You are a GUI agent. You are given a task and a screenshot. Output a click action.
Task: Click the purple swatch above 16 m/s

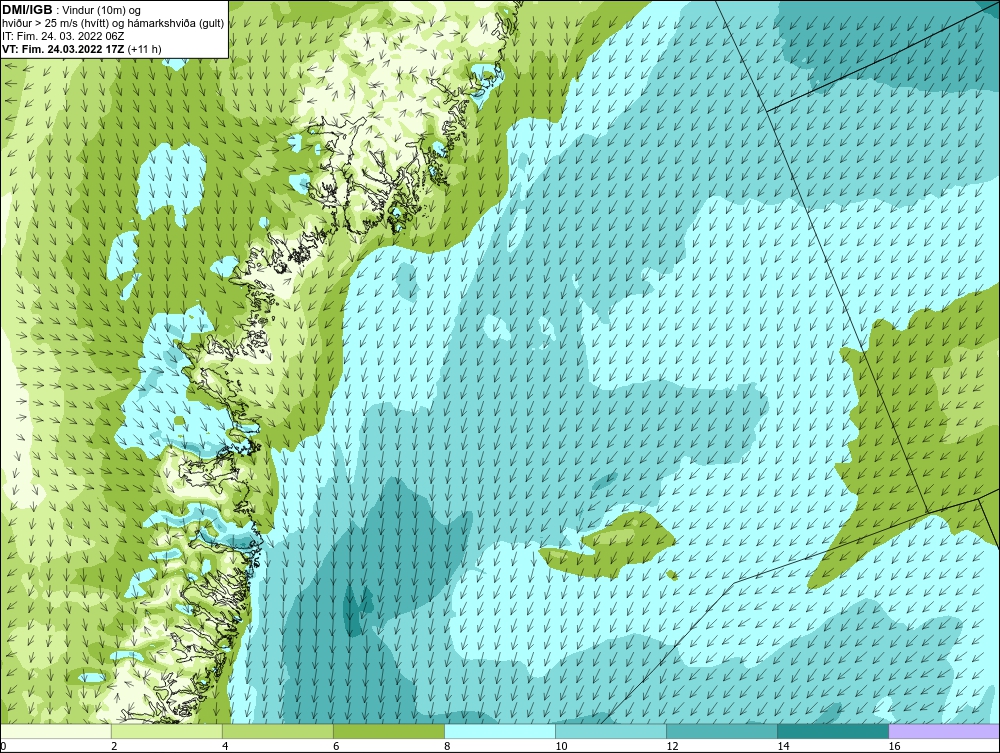[944, 731]
